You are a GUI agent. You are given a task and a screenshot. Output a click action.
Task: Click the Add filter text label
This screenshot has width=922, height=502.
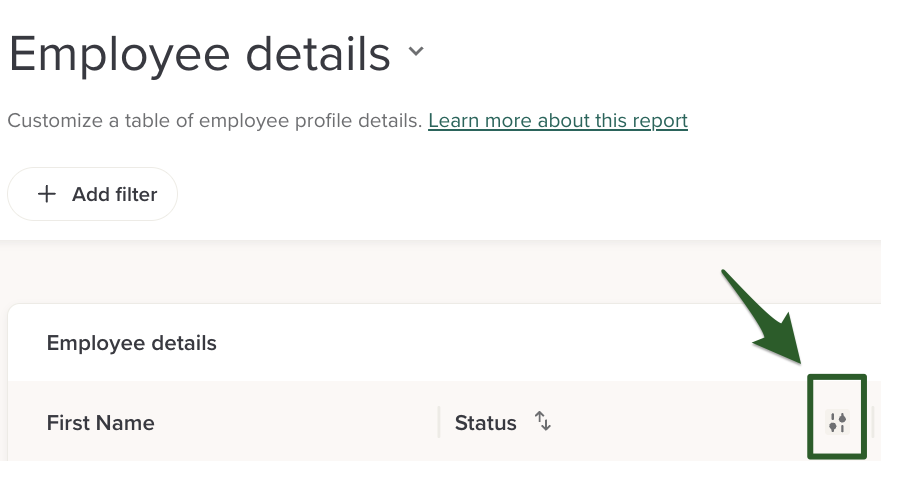click(114, 194)
